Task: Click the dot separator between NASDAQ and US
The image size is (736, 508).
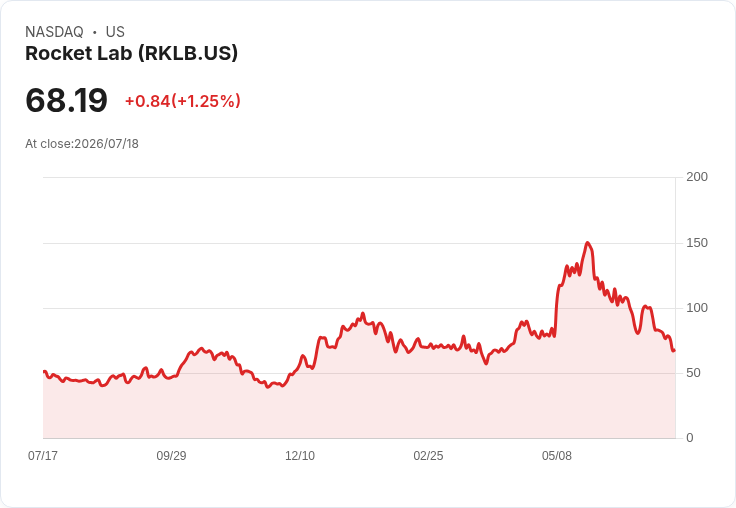Action: (95, 32)
